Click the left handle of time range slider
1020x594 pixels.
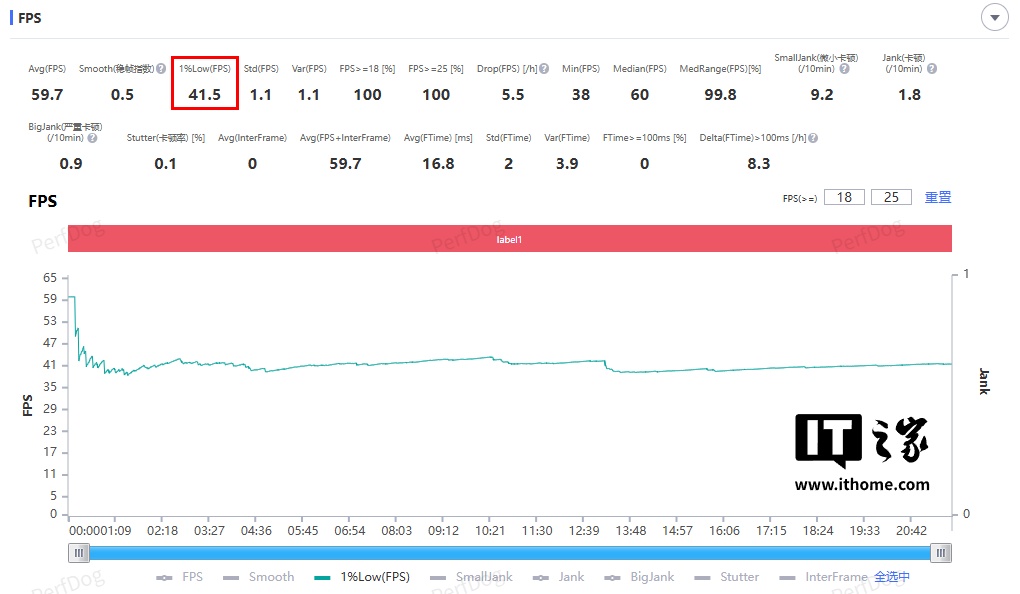point(80,553)
